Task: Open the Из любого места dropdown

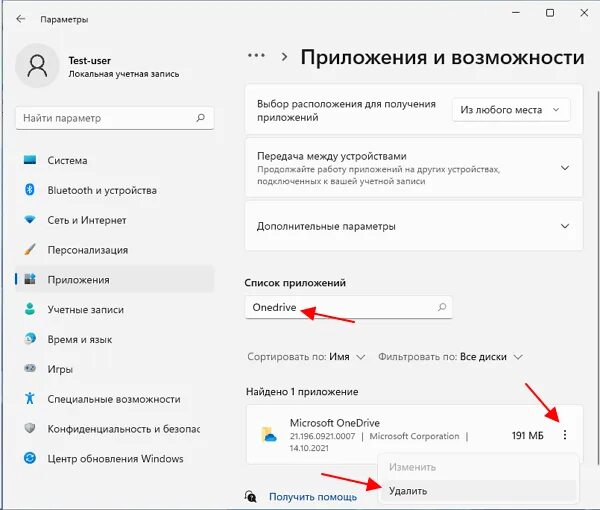Action: [x=511, y=110]
